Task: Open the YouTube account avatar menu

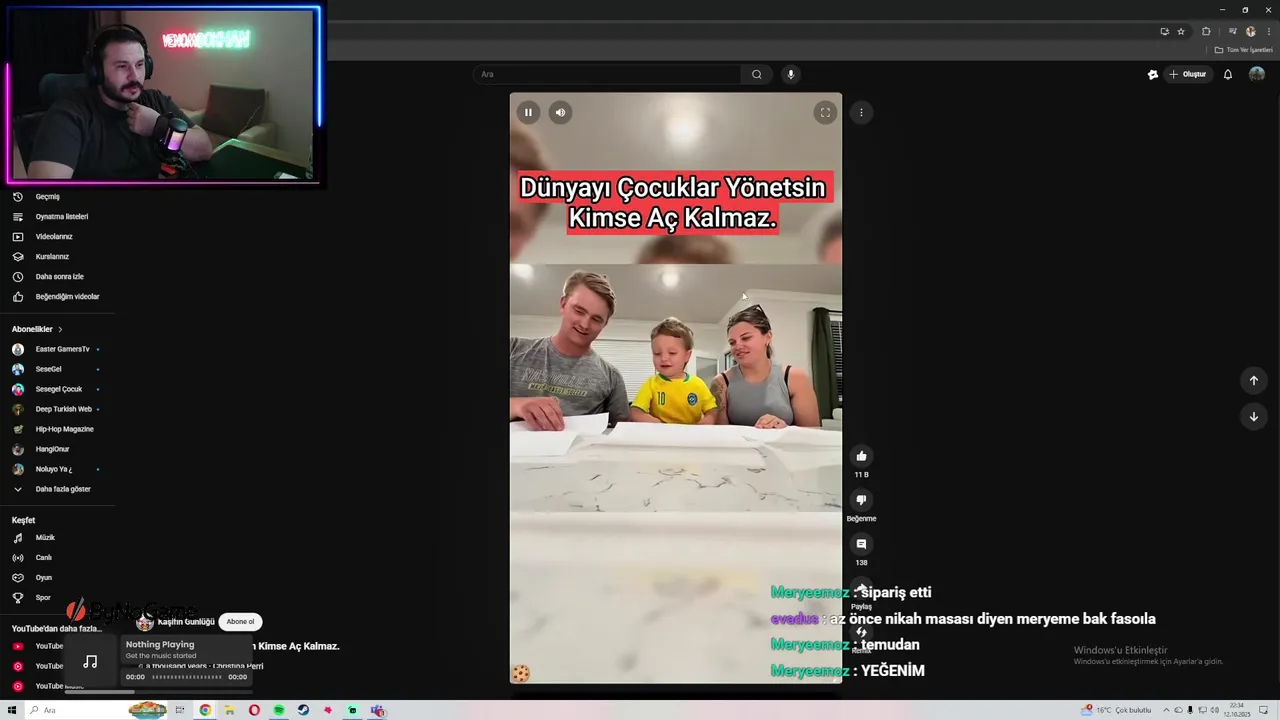Action: click(x=1257, y=74)
